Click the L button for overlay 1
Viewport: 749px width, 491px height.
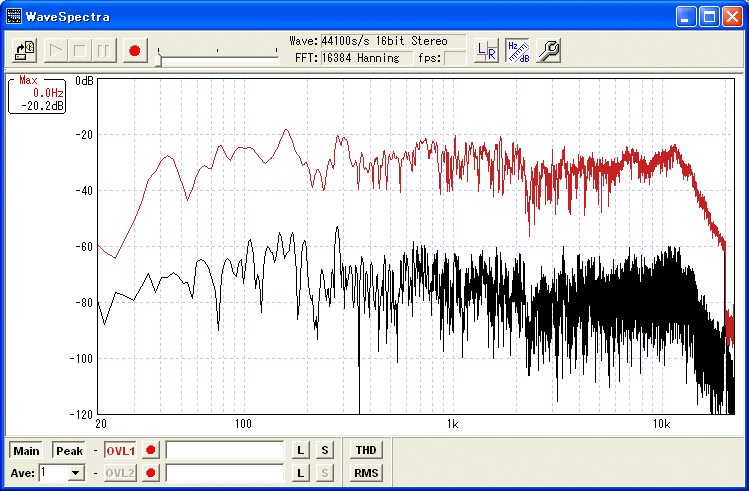coord(300,451)
